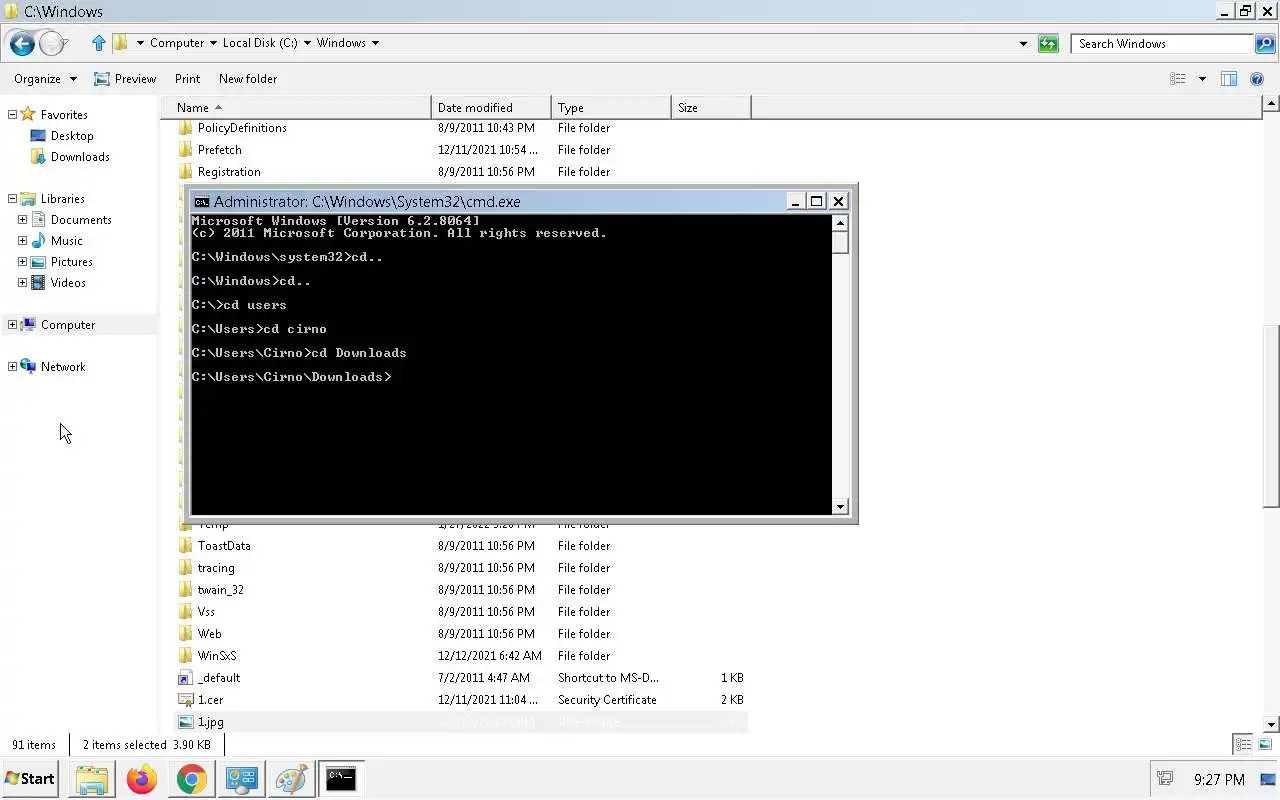Expand the Videos library
1280x800 pixels.
pyautogui.click(x=22, y=283)
